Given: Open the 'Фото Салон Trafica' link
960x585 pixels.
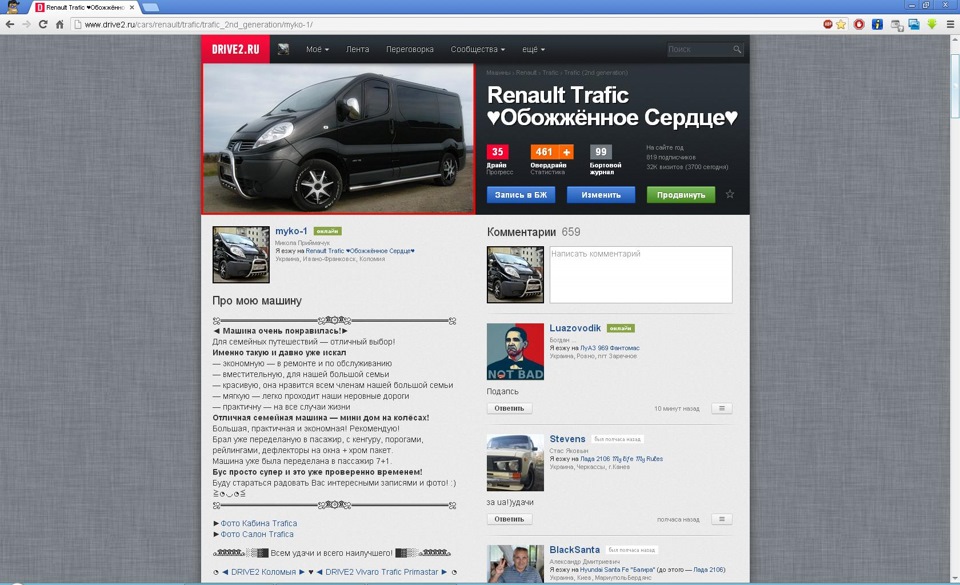Looking at the screenshot, I should point(257,534).
